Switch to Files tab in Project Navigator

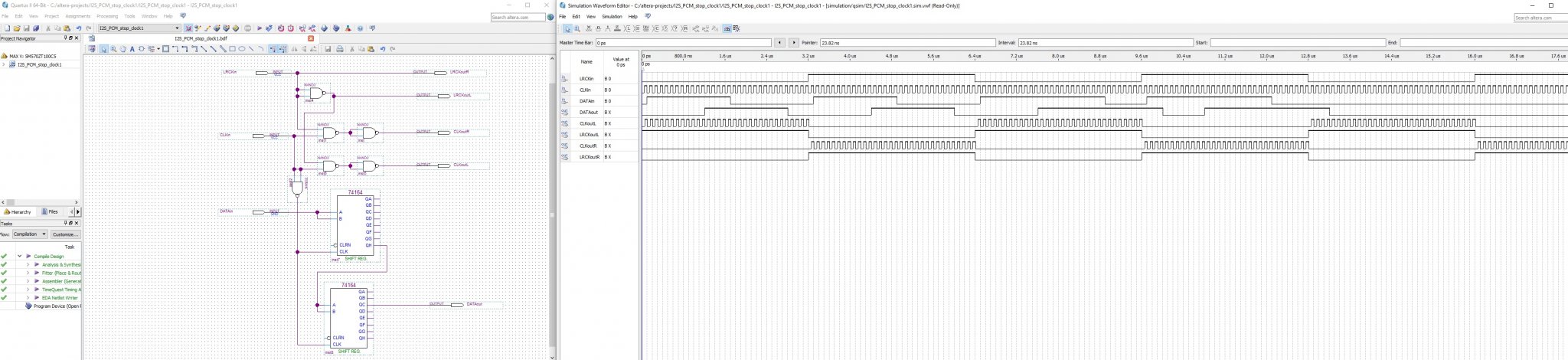coord(51,211)
